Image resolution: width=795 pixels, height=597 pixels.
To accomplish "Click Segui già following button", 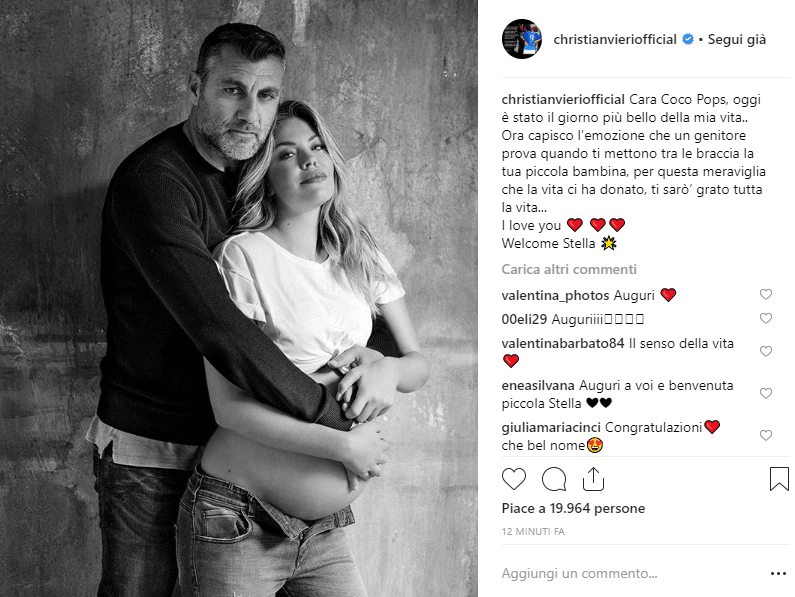I will click(737, 39).
